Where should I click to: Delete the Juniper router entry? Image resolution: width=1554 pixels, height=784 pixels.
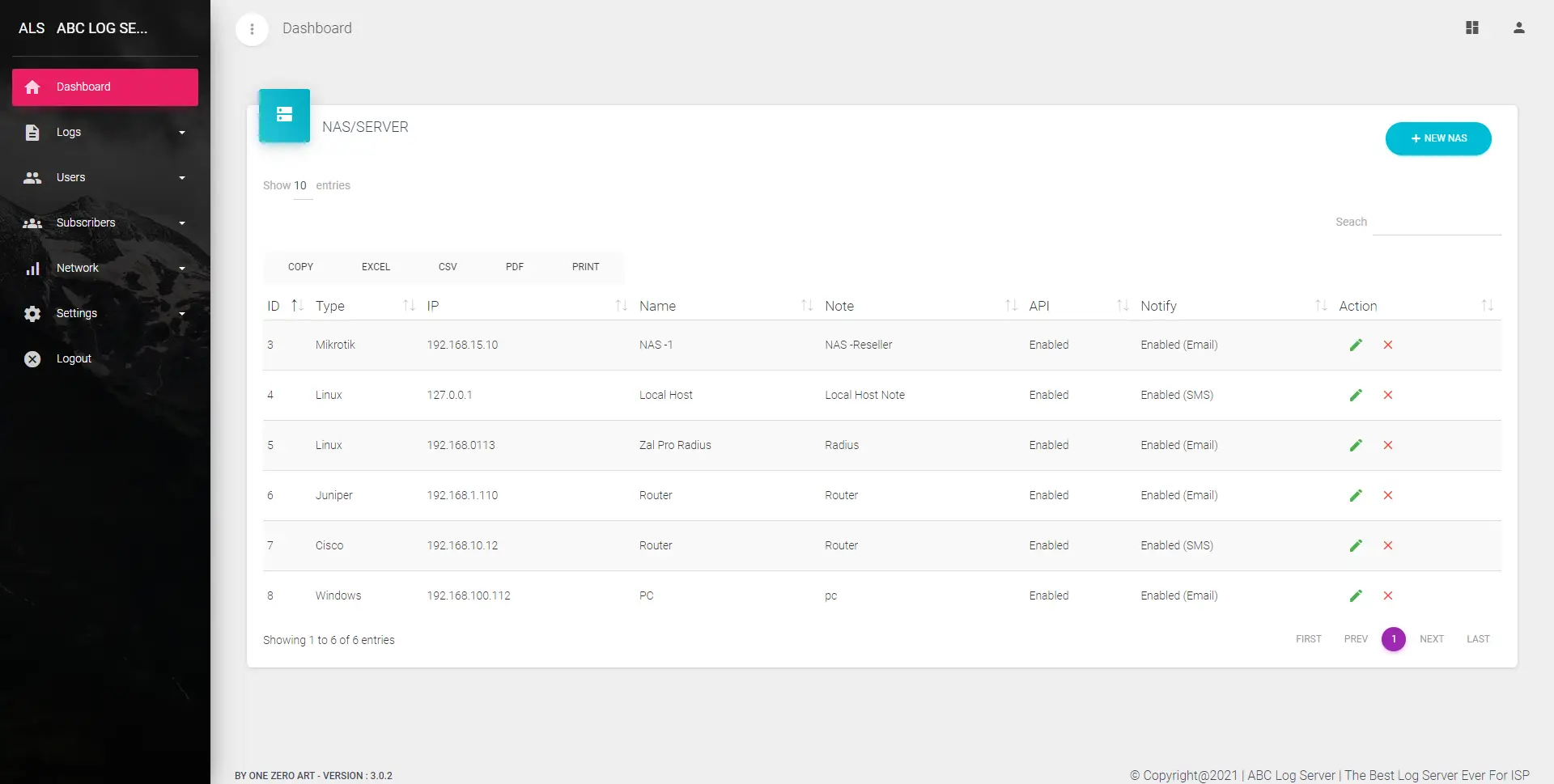point(1388,495)
